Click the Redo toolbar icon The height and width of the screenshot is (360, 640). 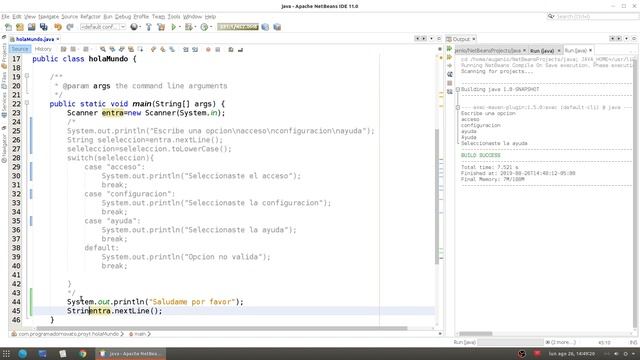pyautogui.click(x=70, y=27)
